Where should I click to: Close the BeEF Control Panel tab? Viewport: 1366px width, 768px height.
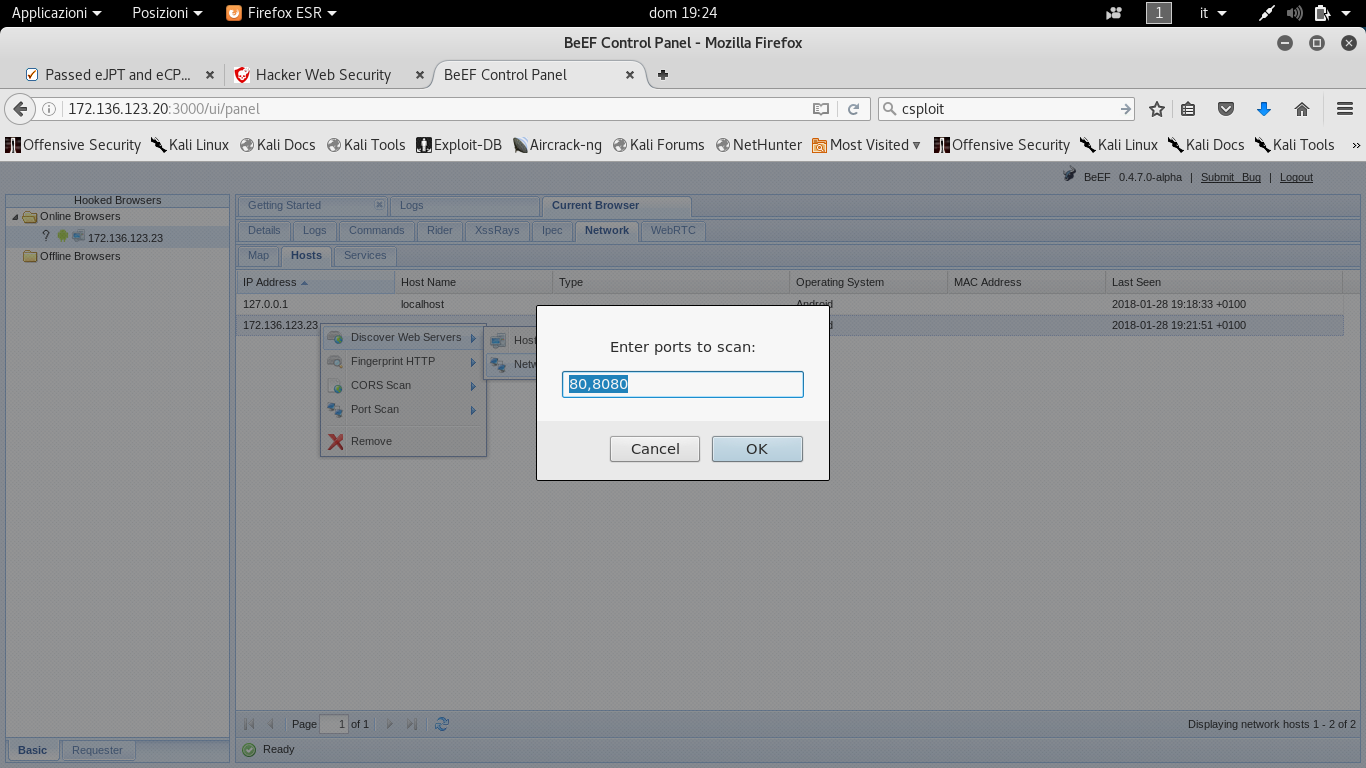(x=630, y=75)
